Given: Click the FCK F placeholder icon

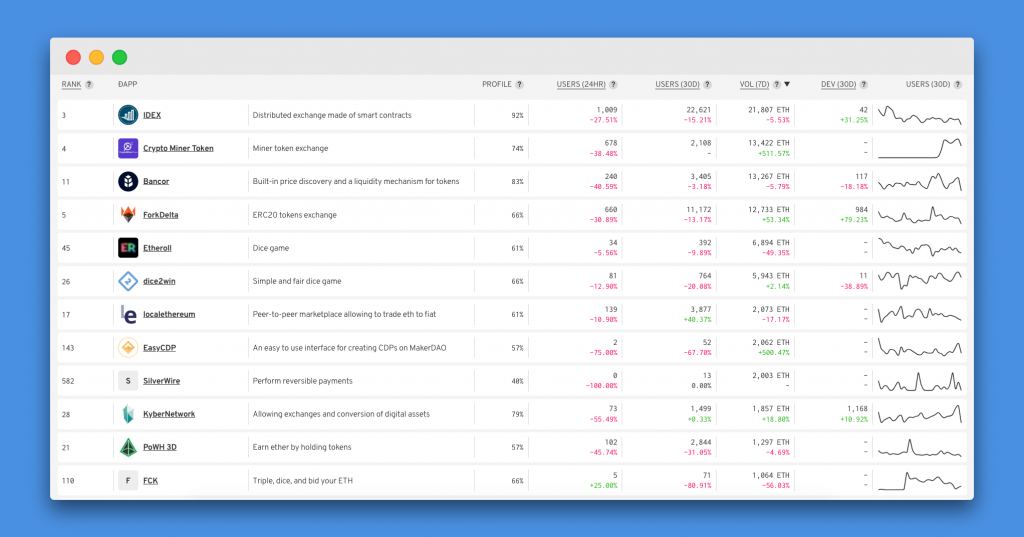Looking at the screenshot, I should pyautogui.click(x=128, y=480).
